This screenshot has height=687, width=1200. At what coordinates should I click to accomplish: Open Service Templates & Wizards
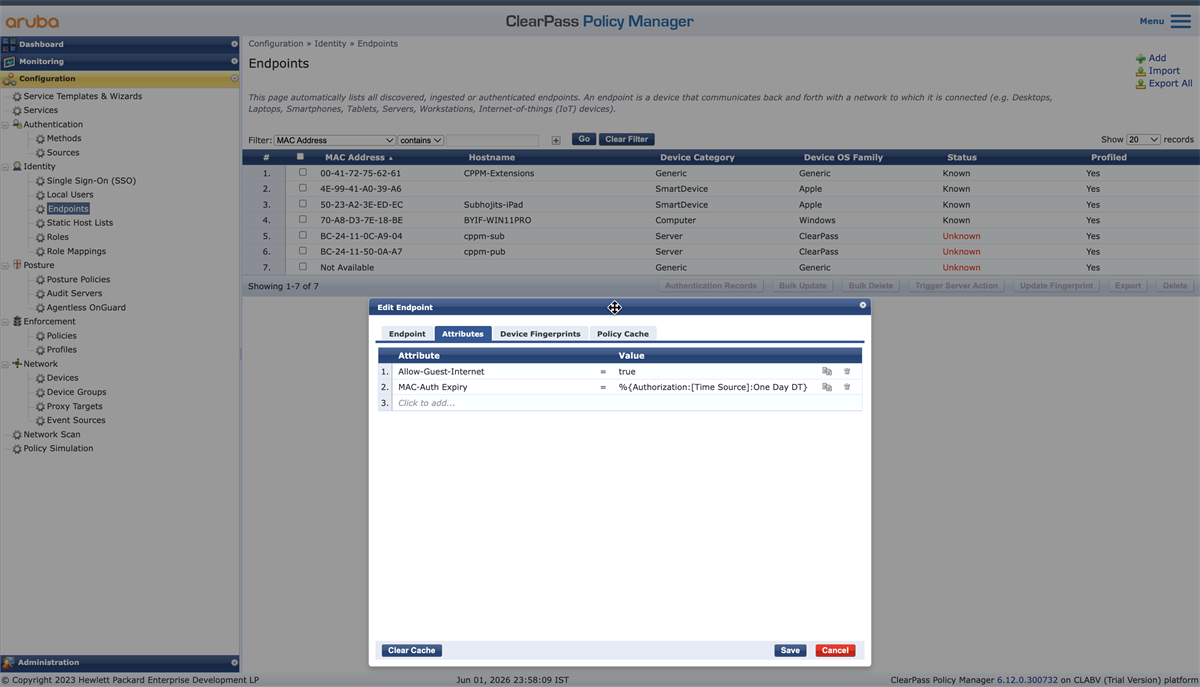(83, 96)
